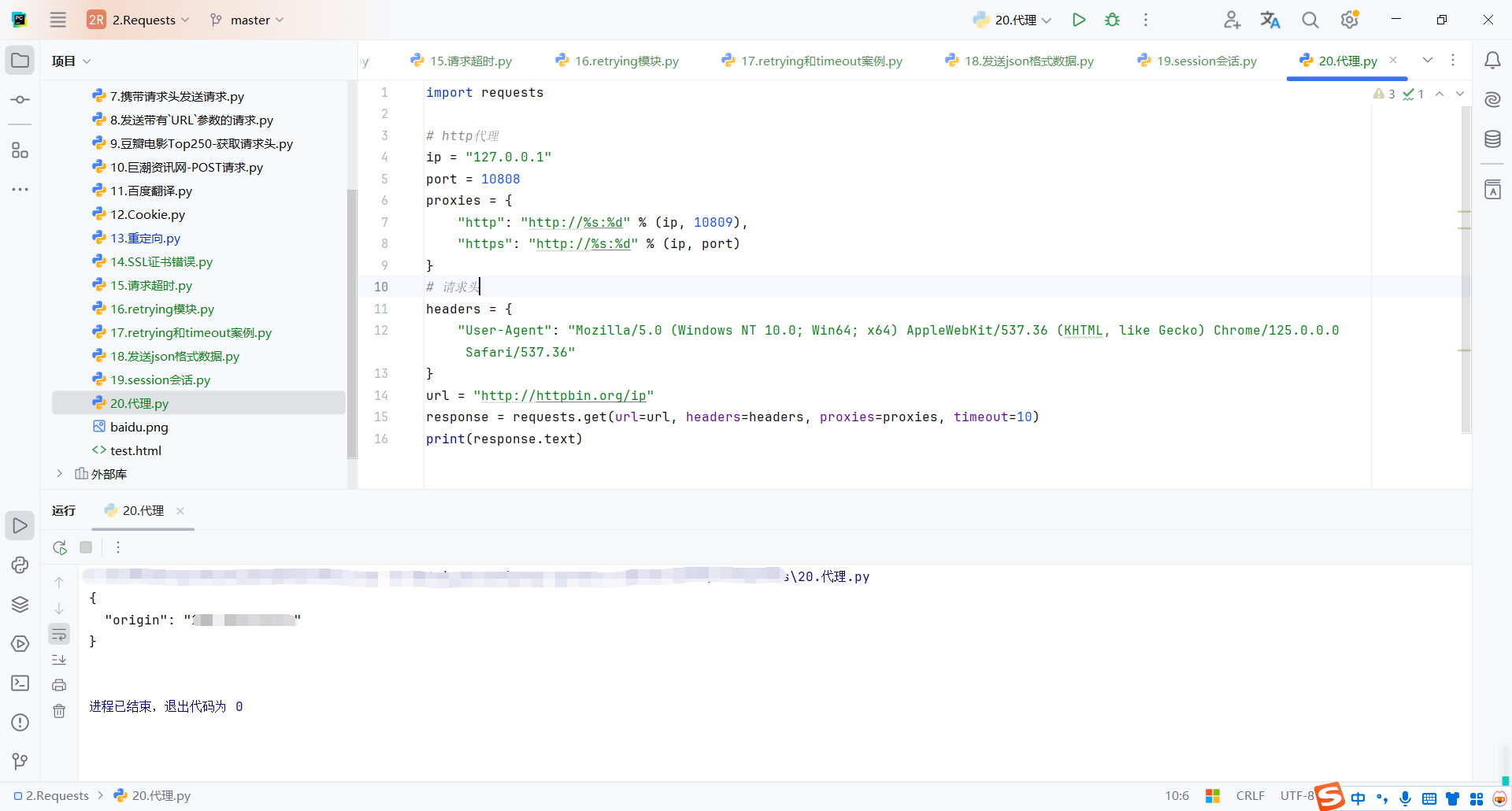
Task: Print the console output
Action: click(59, 685)
